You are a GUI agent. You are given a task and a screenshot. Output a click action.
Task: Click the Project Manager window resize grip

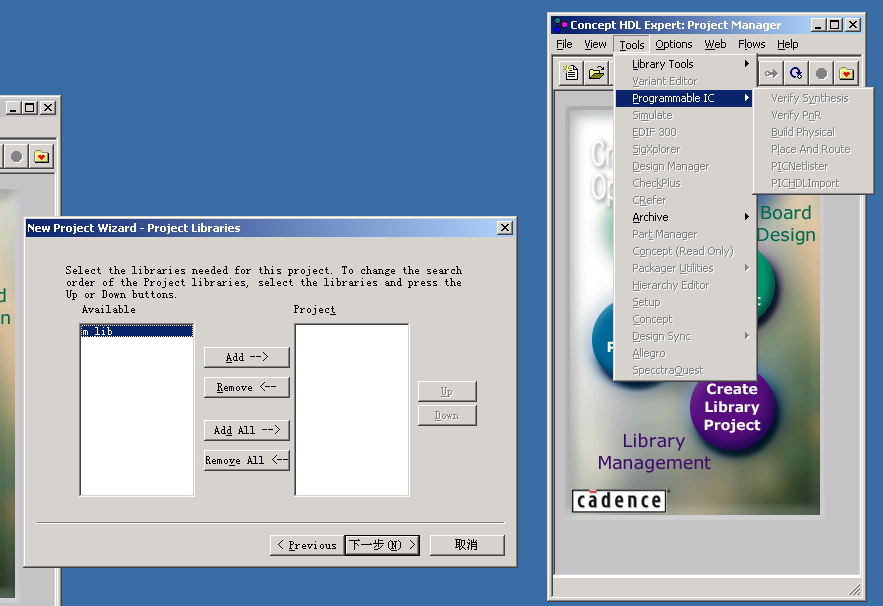(x=855, y=589)
